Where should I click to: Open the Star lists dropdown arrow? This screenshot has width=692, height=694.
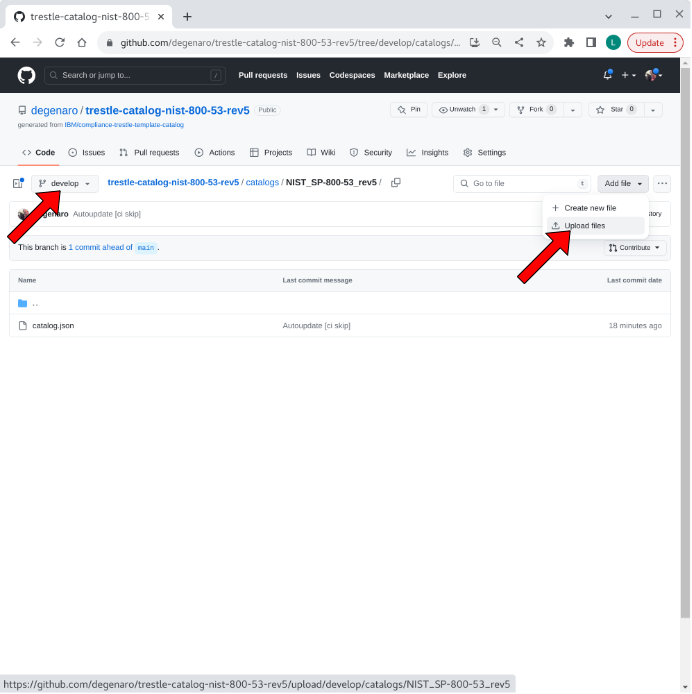coord(653,110)
